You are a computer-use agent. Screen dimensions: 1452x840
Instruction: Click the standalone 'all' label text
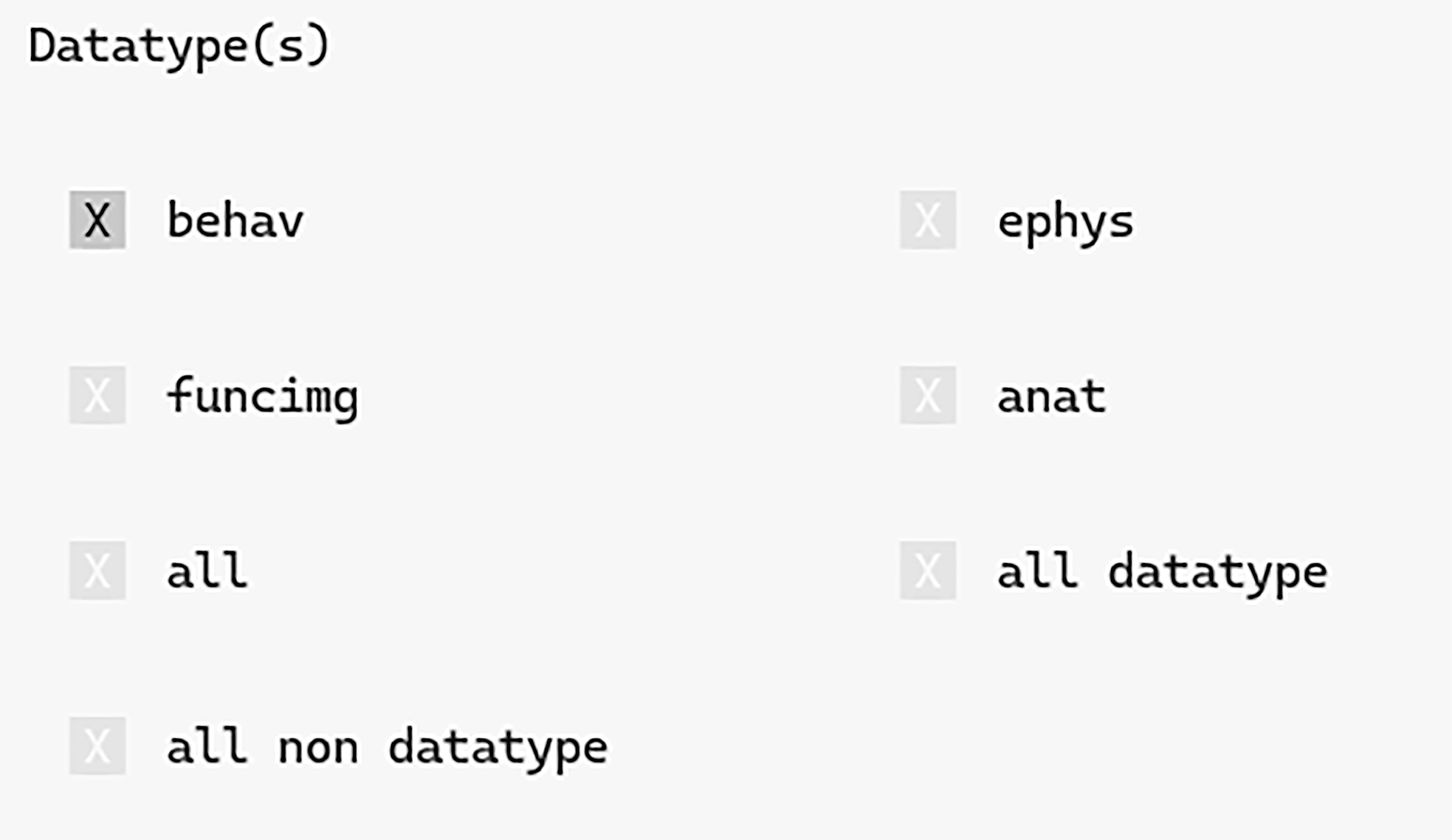point(207,571)
